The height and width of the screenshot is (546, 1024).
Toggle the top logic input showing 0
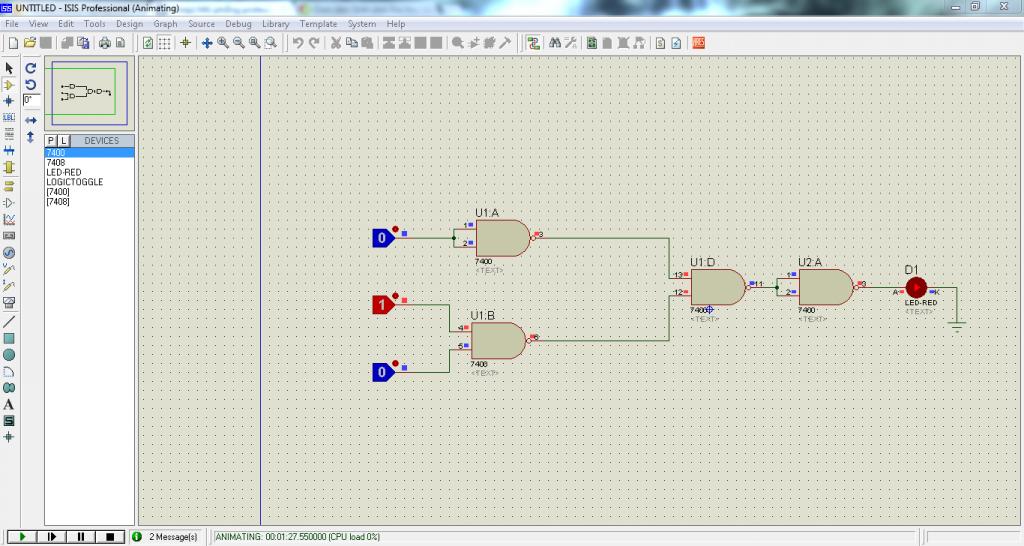381,238
